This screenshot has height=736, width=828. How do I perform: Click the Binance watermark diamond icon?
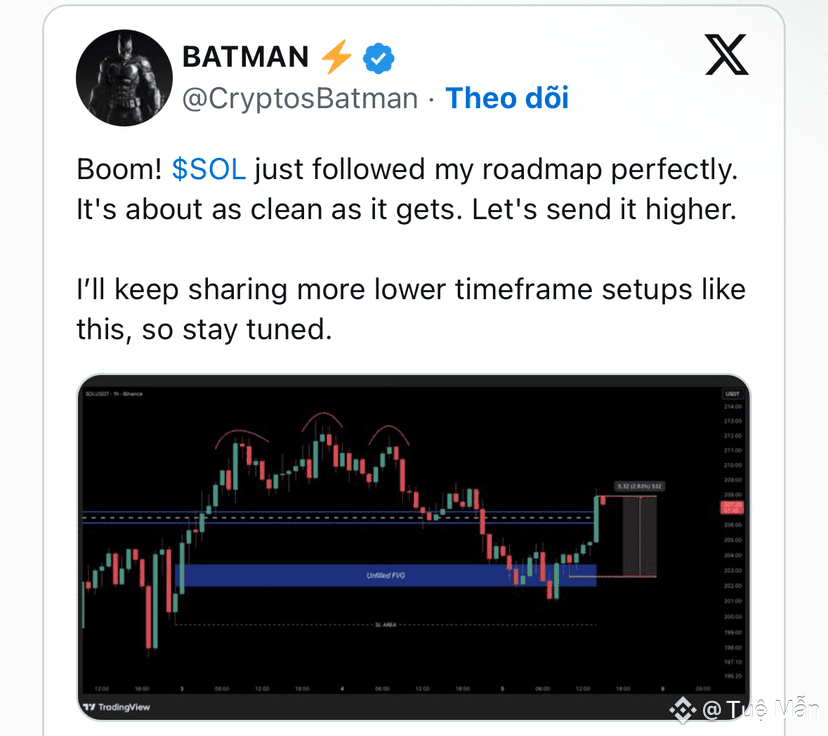click(683, 709)
